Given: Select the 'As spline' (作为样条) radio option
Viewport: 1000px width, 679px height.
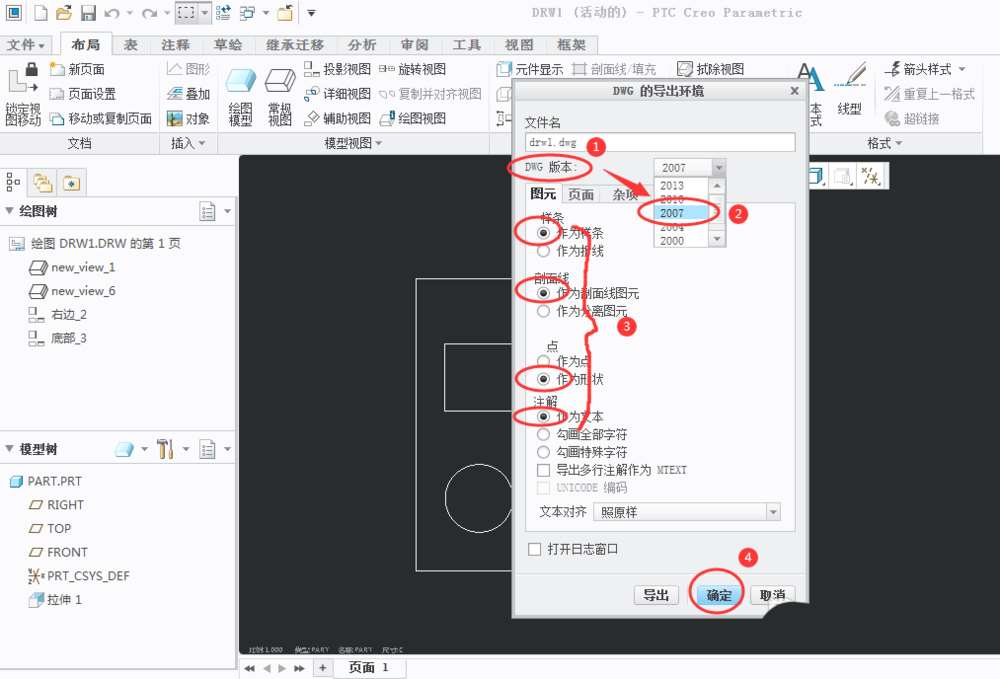Looking at the screenshot, I should (x=543, y=233).
